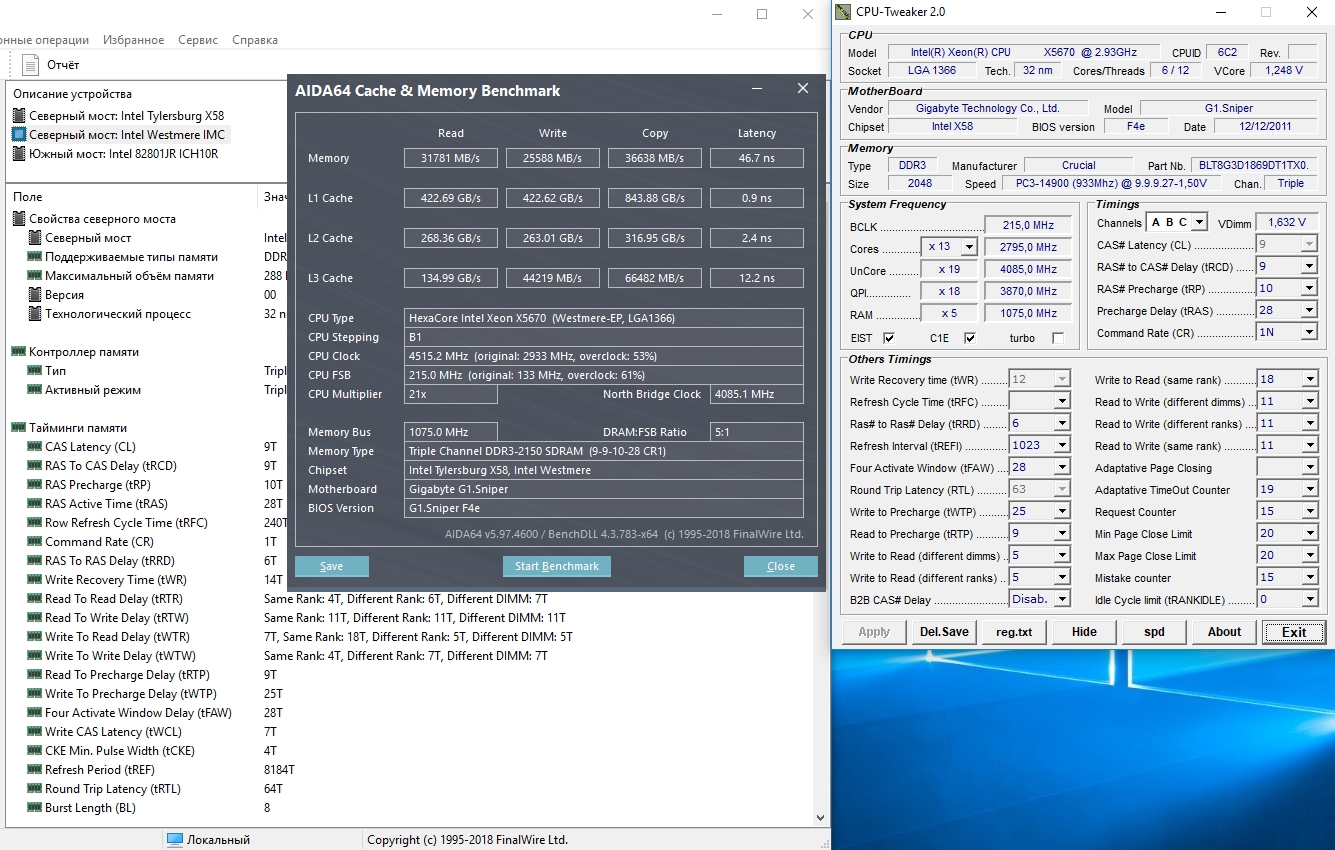Open the Channels A B C dropdown

[x=1199, y=222]
